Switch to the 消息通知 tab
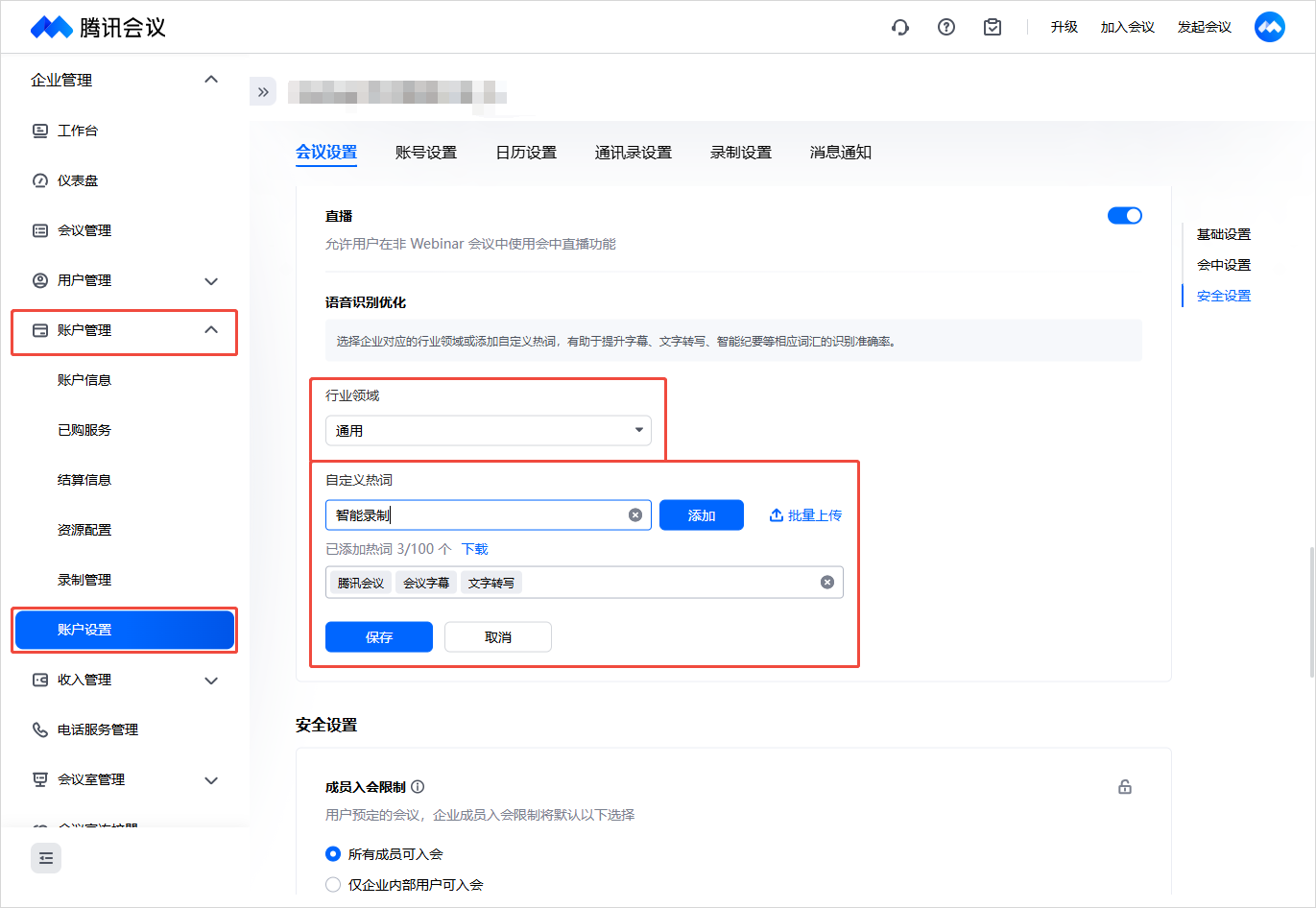 (841, 153)
